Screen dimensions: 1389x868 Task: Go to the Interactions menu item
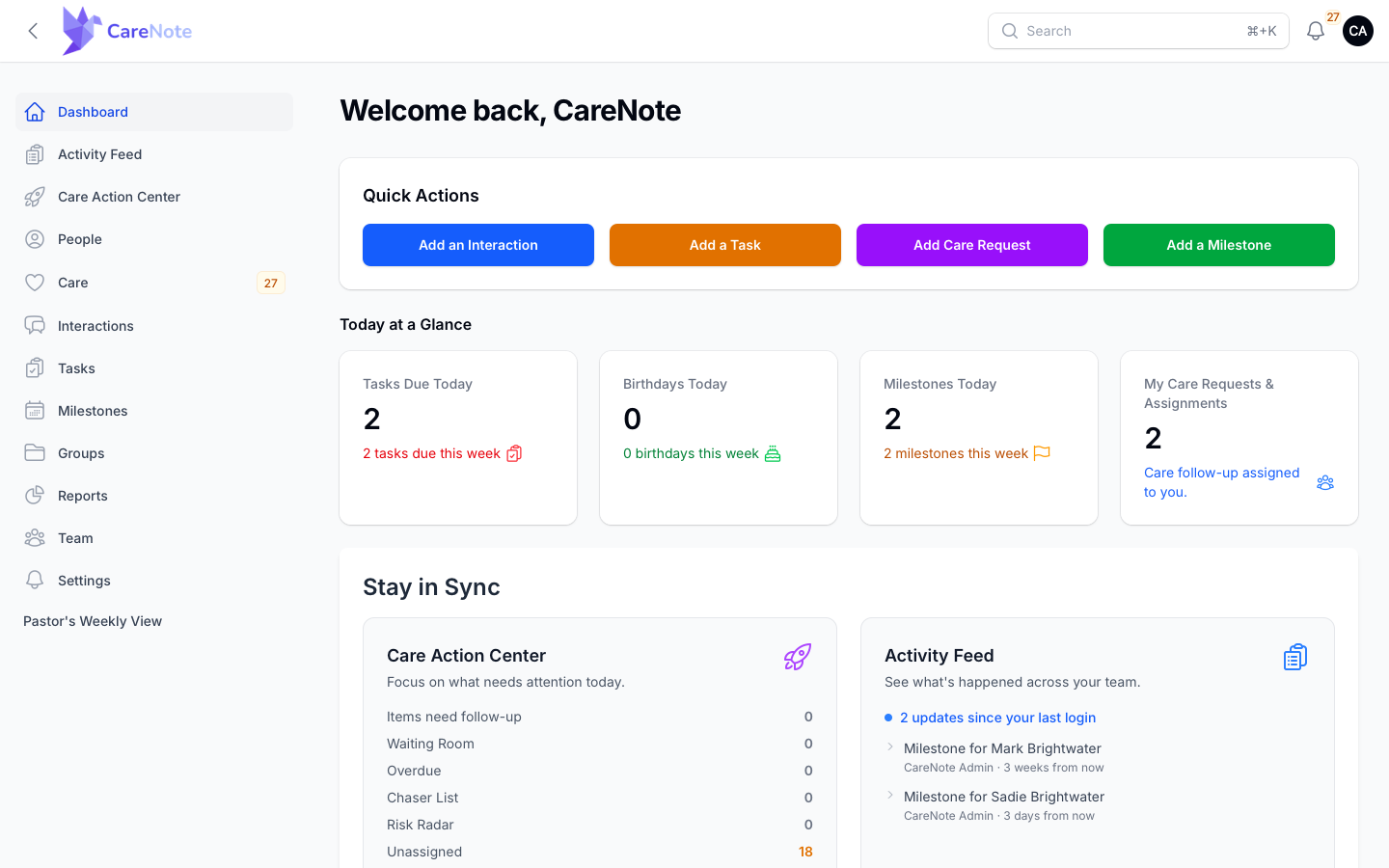(154, 326)
